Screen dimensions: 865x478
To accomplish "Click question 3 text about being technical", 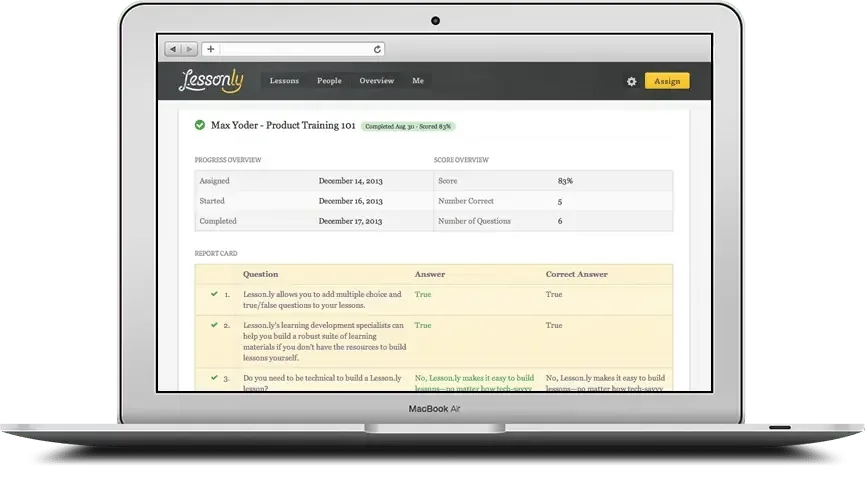I will pos(322,382).
